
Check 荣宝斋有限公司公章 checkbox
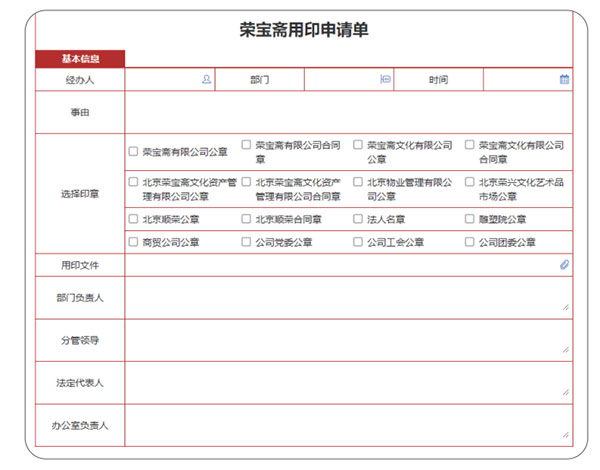[133, 151]
